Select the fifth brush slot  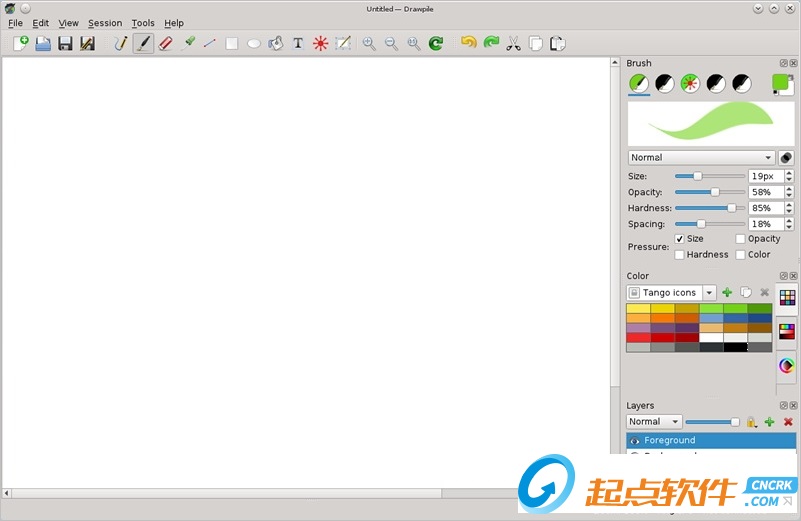(742, 83)
